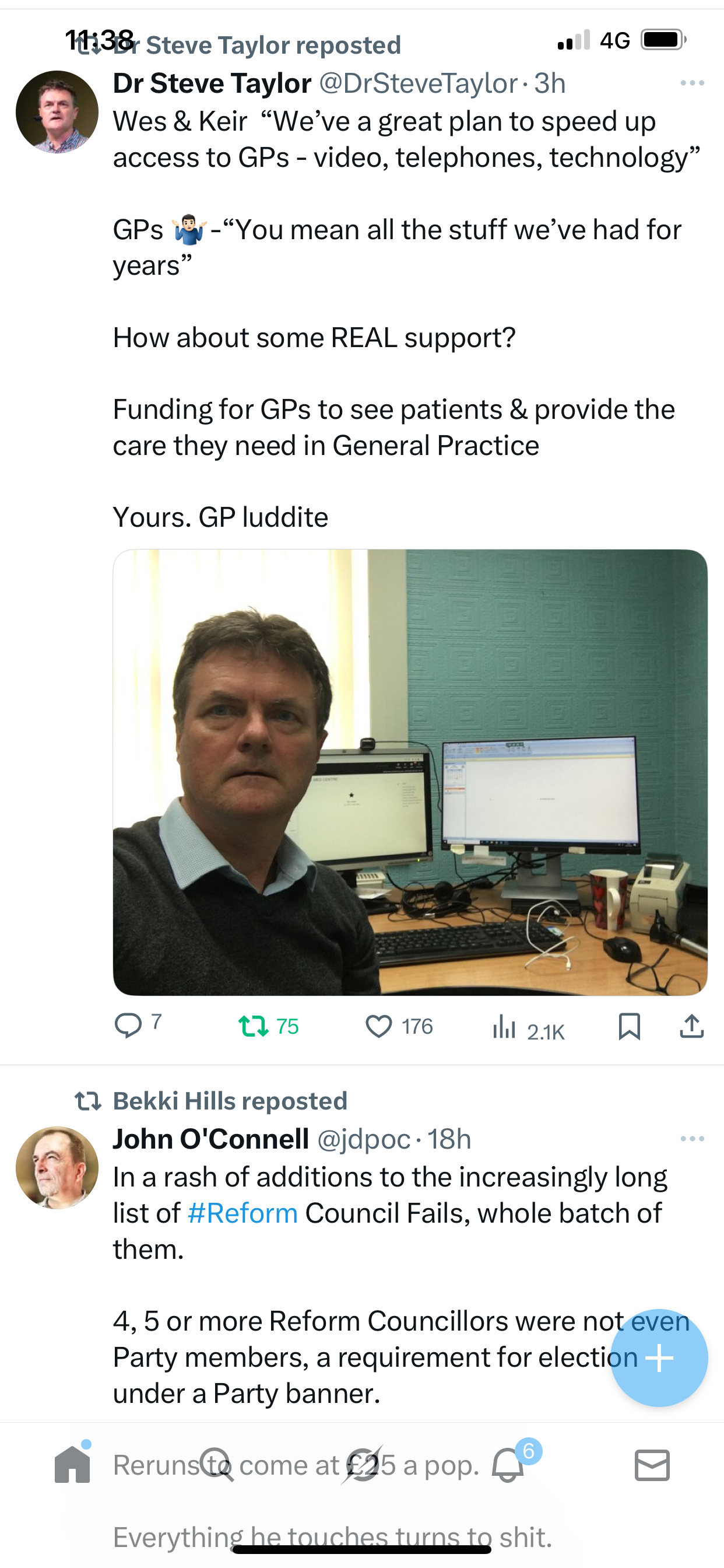Tap the compose new post button
This screenshot has height=1568, width=724.
tap(659, 1357)
